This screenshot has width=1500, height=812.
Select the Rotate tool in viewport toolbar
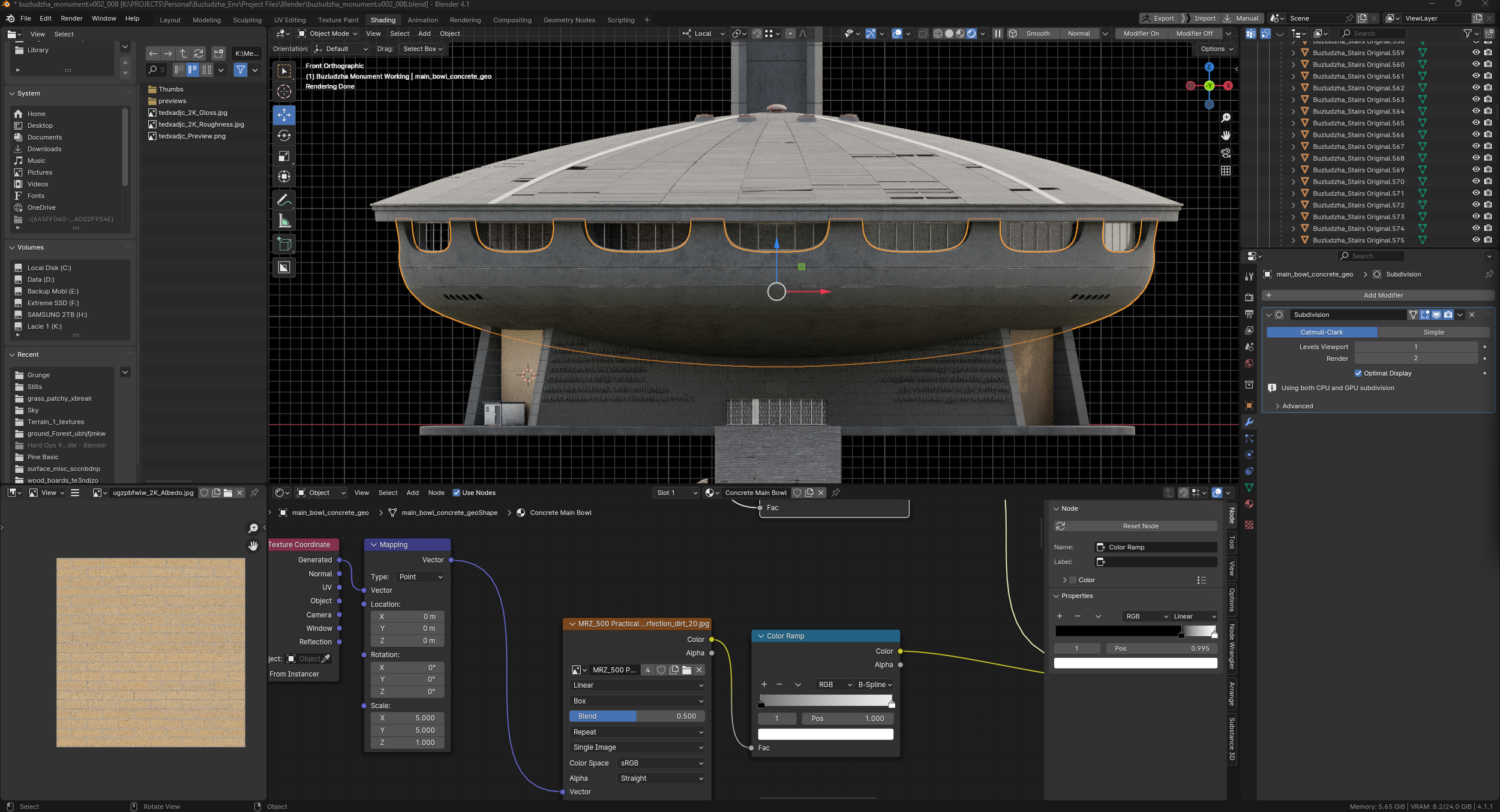click(x=284, y=136)
